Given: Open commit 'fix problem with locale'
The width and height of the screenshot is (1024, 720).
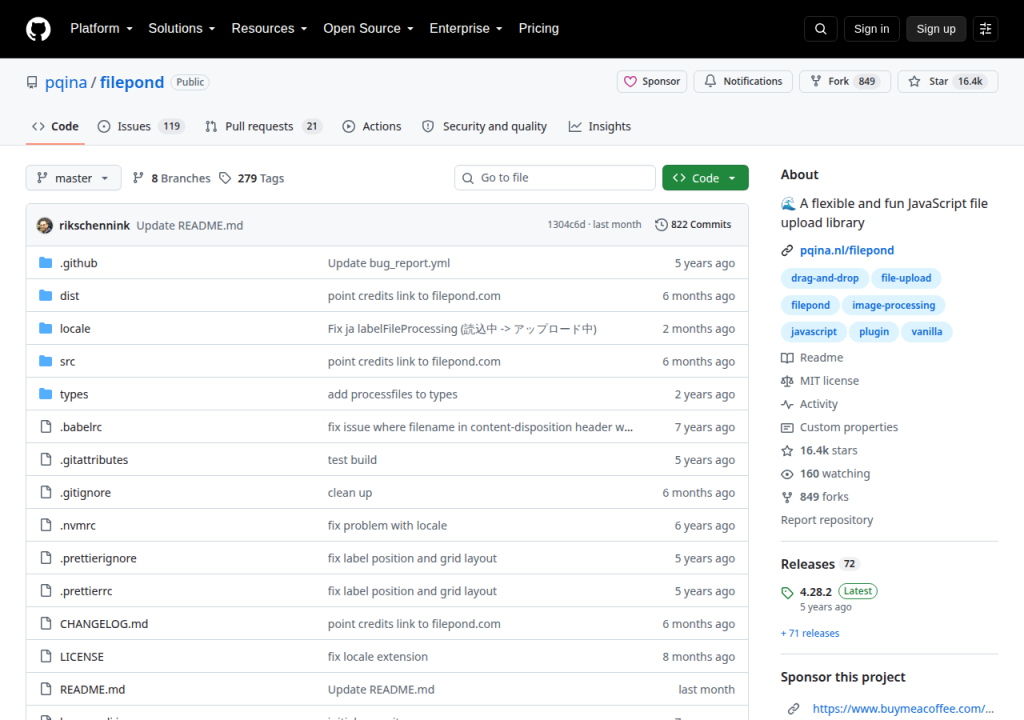Looking at the screenshot, I should point(387,525).
